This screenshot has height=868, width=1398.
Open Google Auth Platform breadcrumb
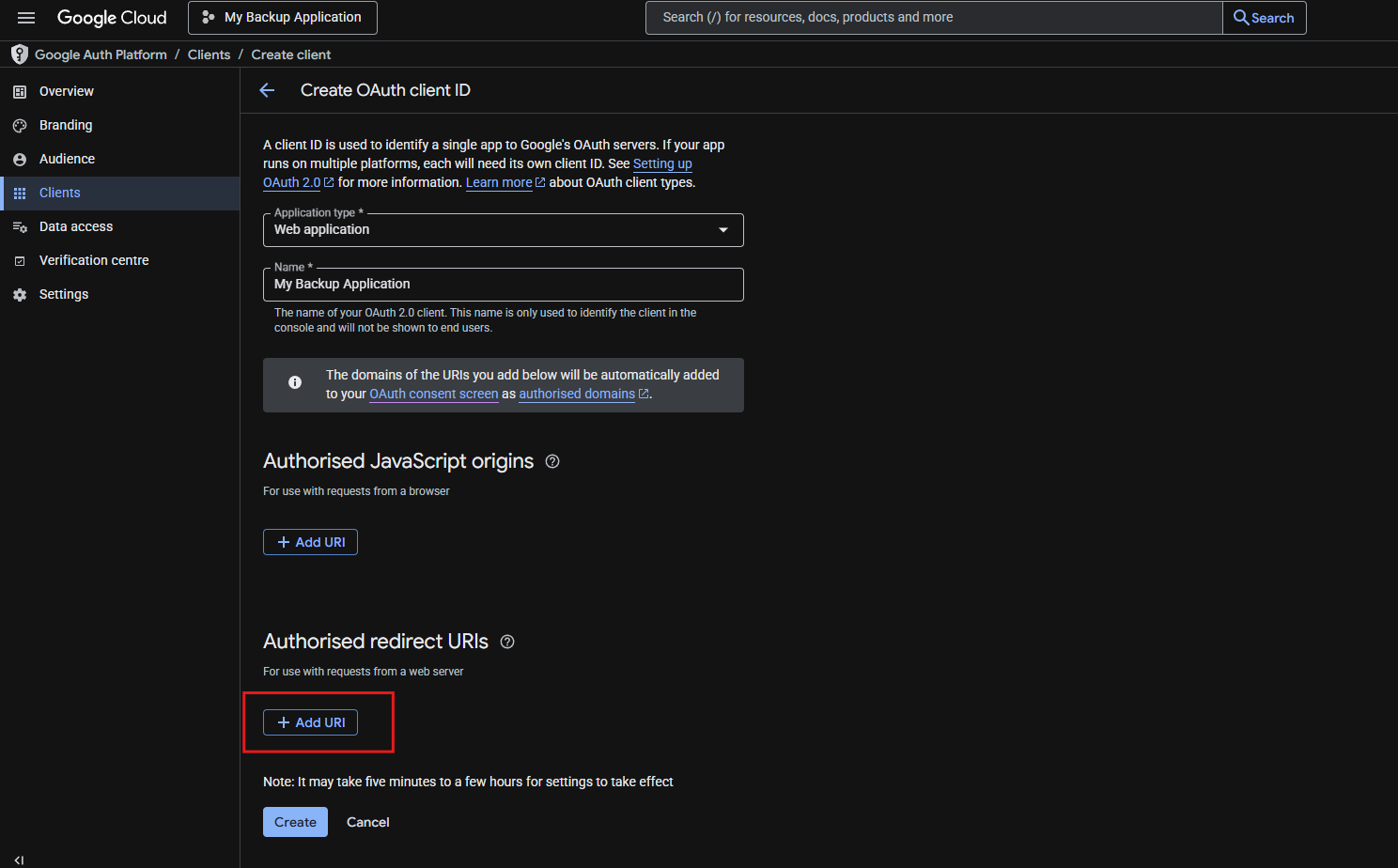(101, 54)
